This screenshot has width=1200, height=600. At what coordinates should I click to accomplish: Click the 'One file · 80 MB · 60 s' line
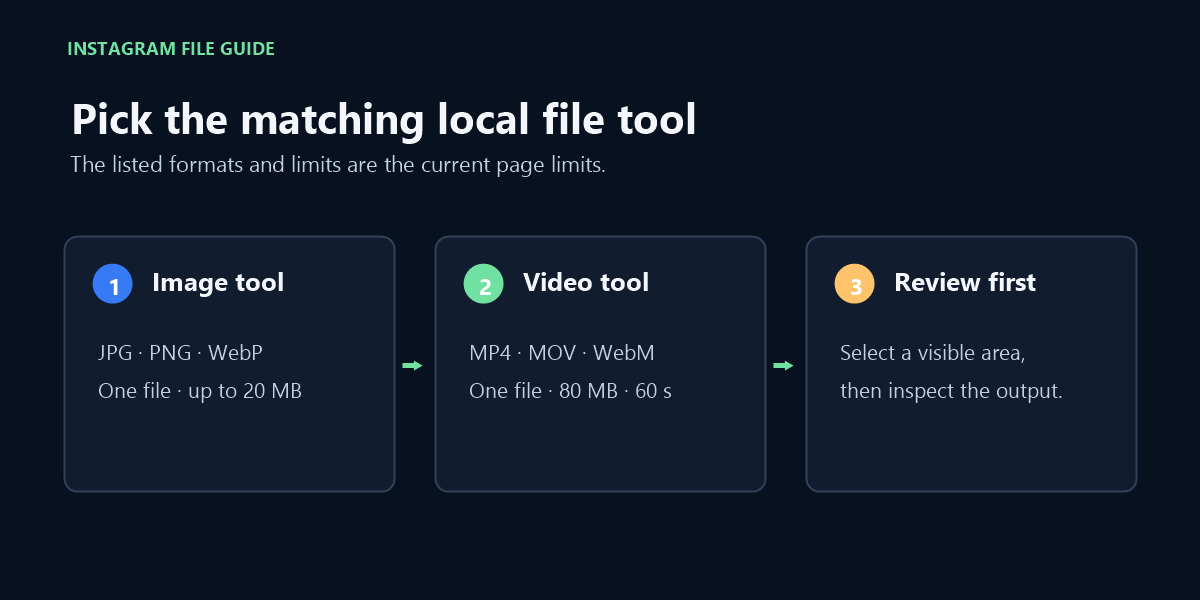tap(570, 391)
